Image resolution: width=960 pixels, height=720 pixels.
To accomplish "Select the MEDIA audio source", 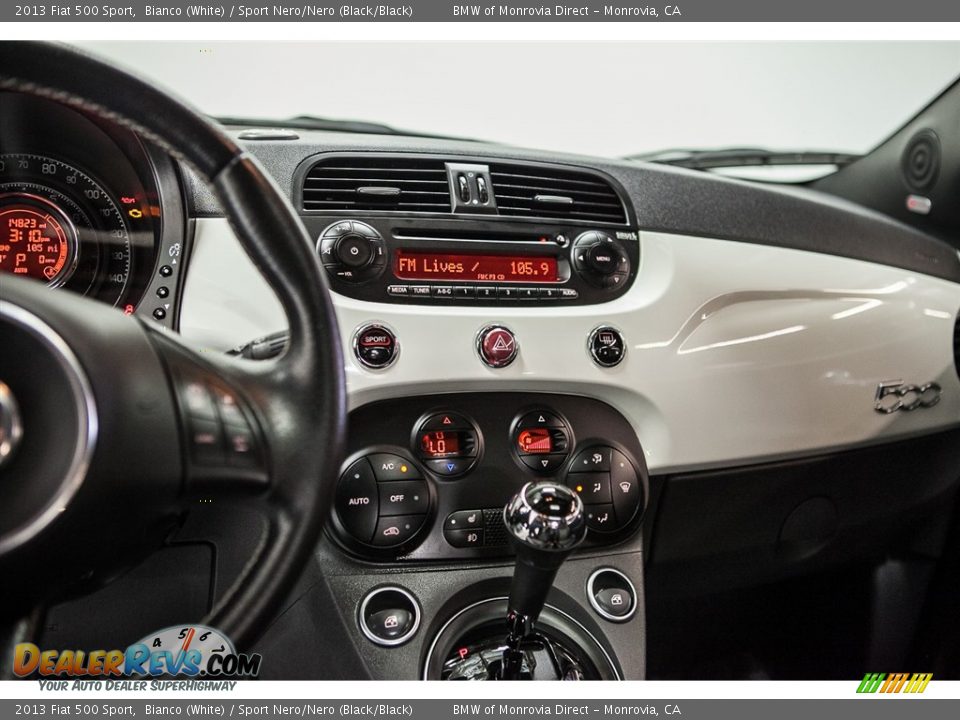I will pos(399,290).
